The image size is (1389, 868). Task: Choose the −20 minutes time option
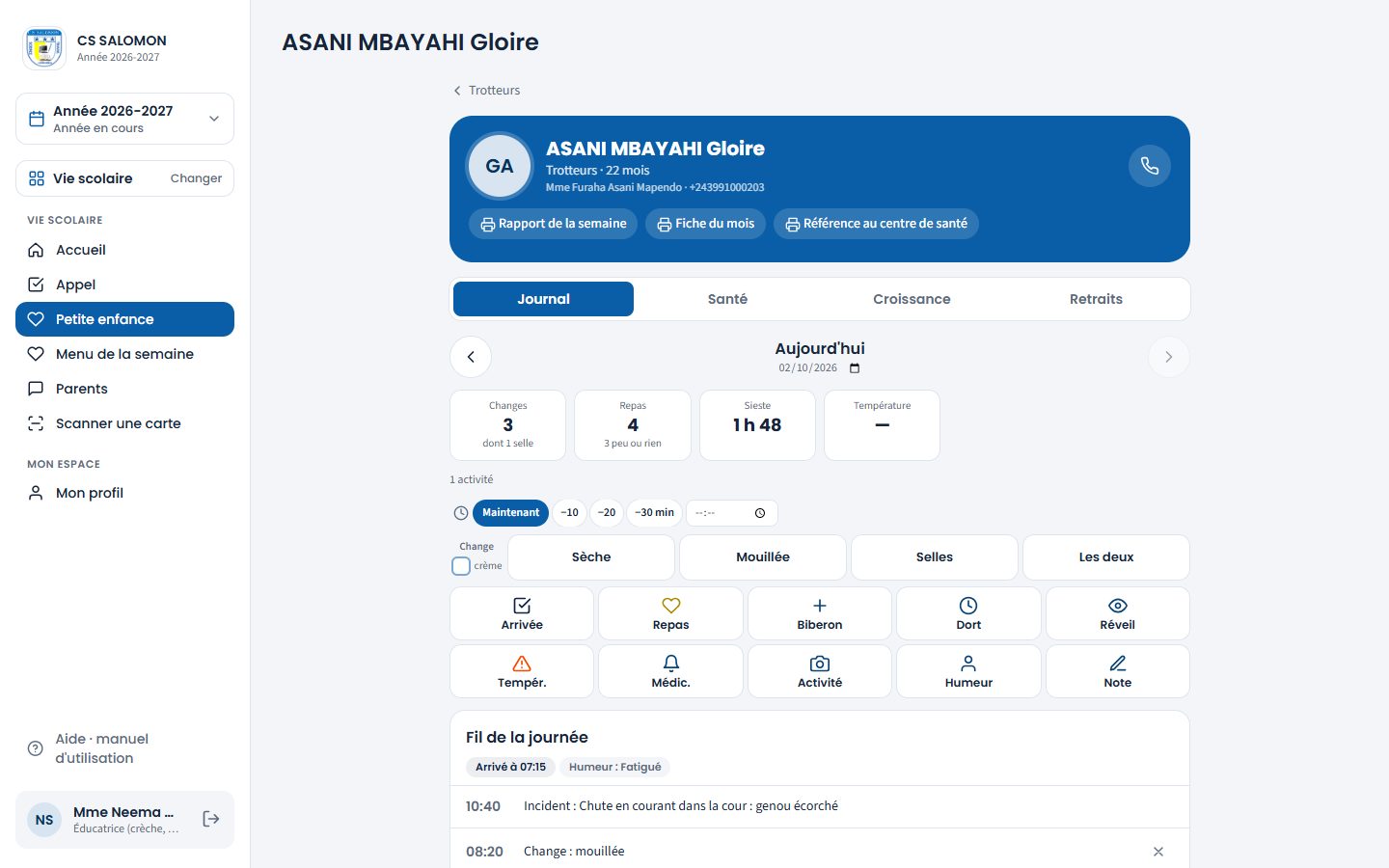607,513
